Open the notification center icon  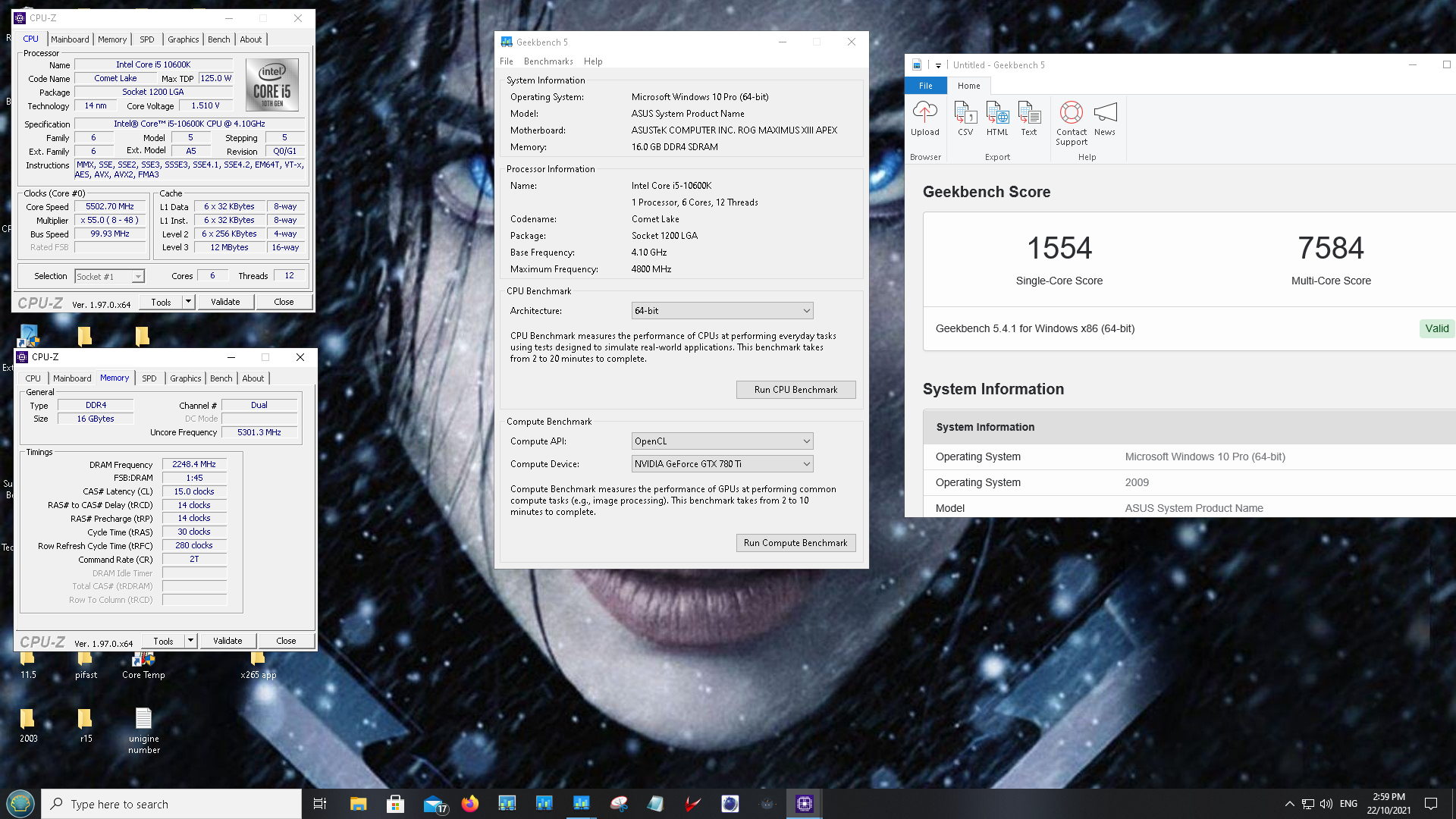(1431, 804)
